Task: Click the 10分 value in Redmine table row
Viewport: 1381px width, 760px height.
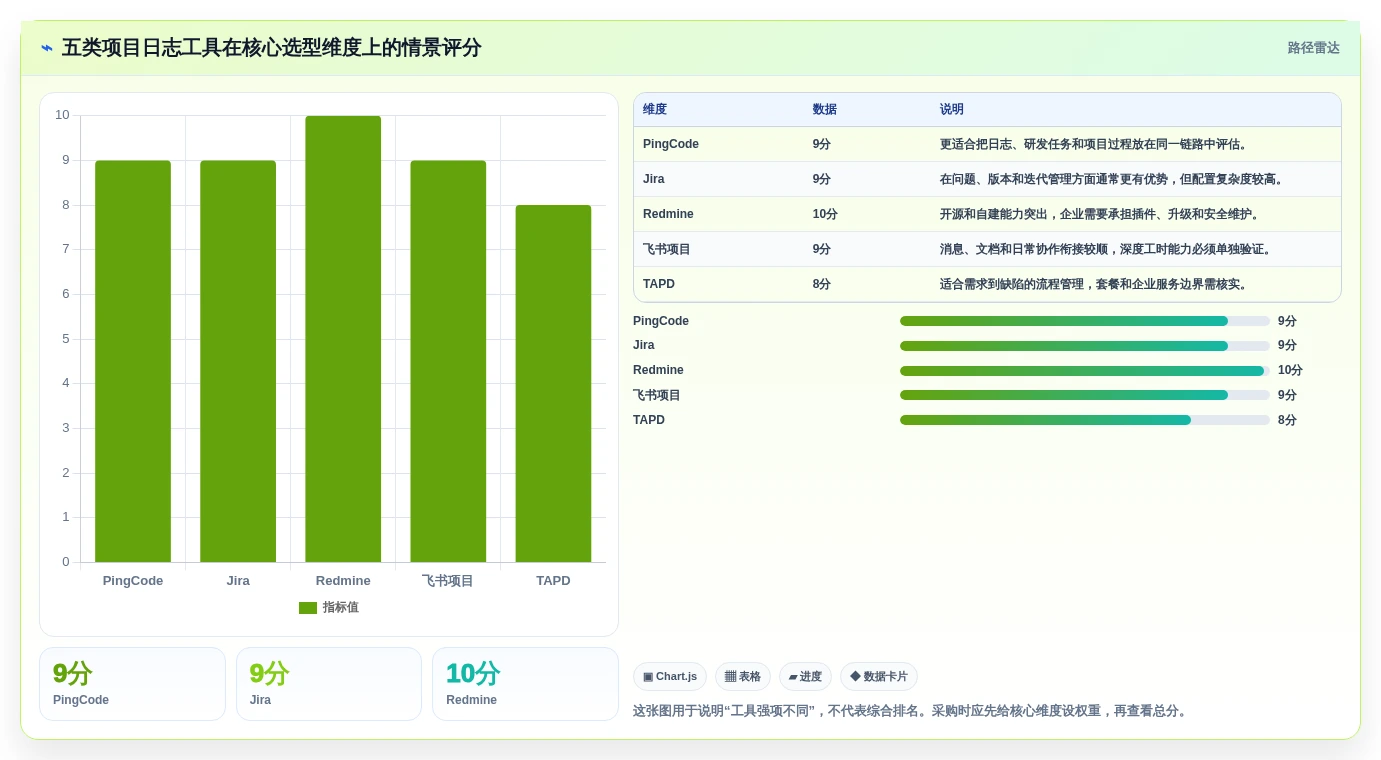Action: (x=825, y=214)
